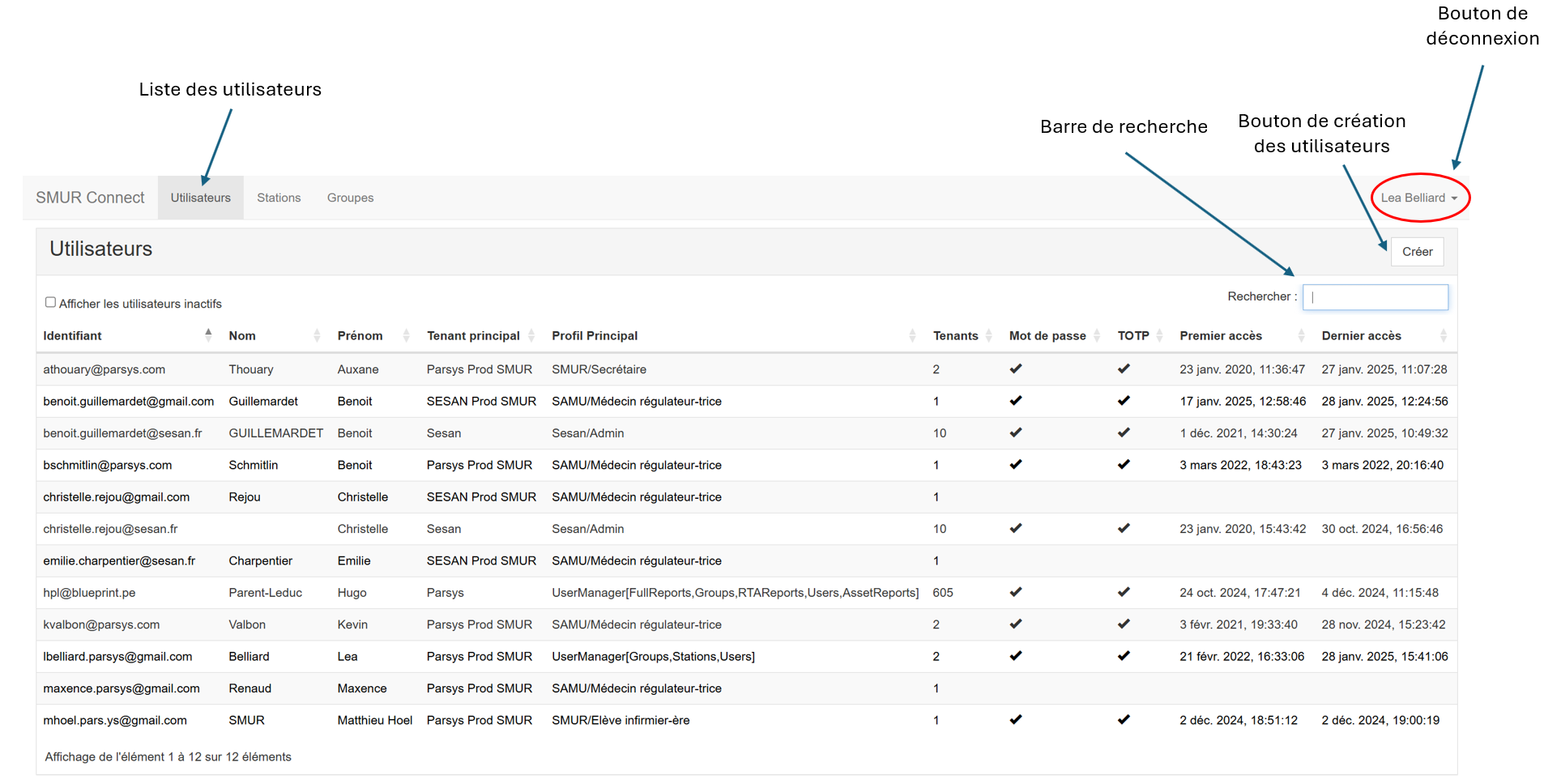The width and height of the screenshot is (1544, 784).
Task: Click the Affichage de l'élément count text
Action: pyautogui.click(x=168, y=757)
